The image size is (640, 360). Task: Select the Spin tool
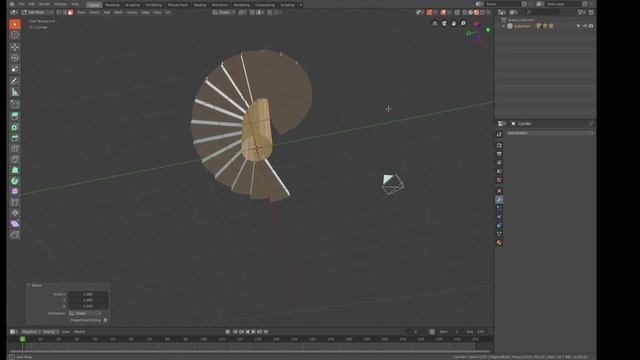pos(15,181)
